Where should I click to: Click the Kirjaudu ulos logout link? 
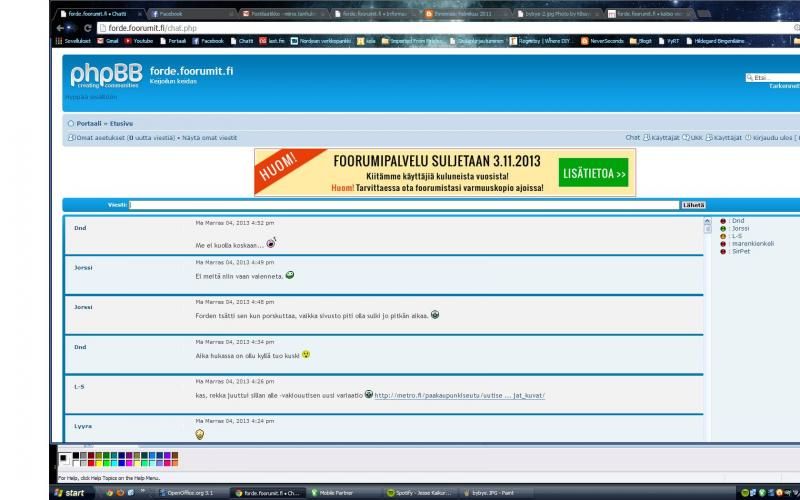772,138
